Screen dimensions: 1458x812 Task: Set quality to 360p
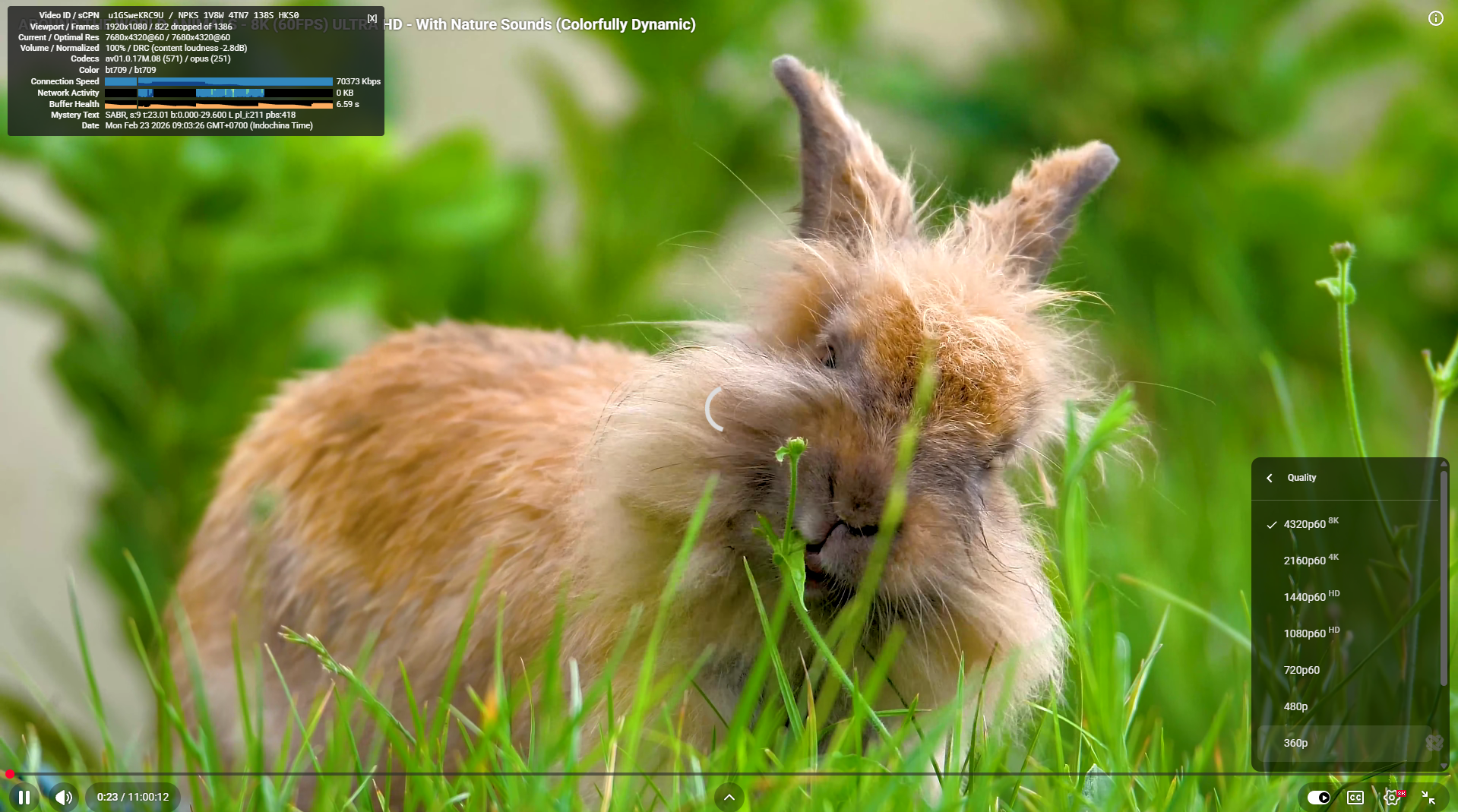[1295, 743]
